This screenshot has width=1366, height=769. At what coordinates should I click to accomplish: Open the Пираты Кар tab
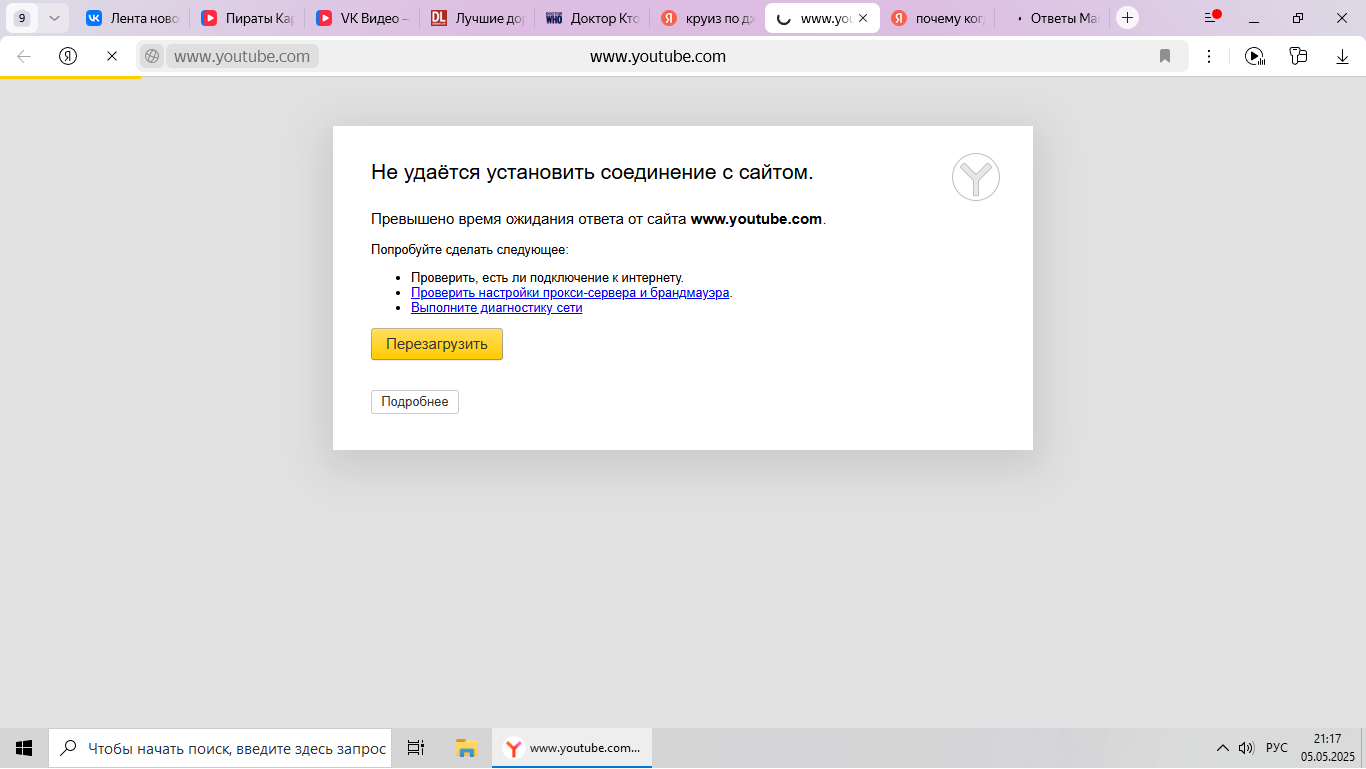click(247, 18)
